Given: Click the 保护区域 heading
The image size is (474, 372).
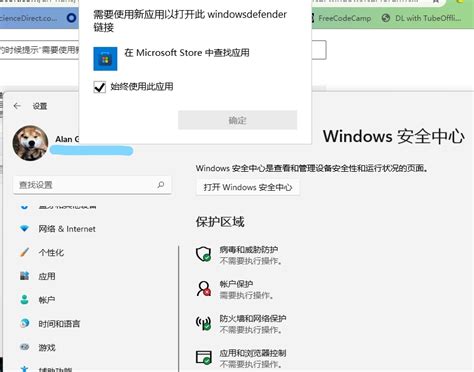Looking at the screenshot, I should coord(220,222).
